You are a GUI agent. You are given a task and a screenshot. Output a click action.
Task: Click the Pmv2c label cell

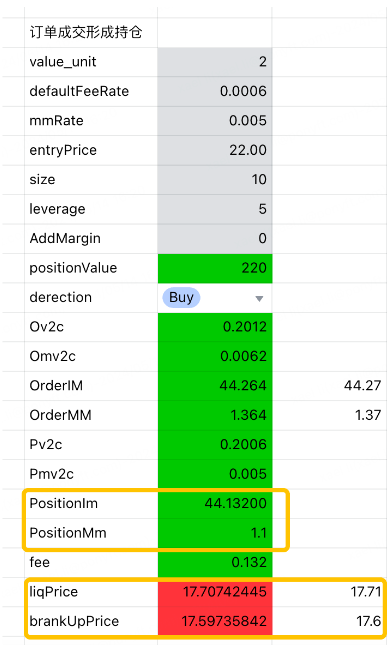[x=91, y=475]
